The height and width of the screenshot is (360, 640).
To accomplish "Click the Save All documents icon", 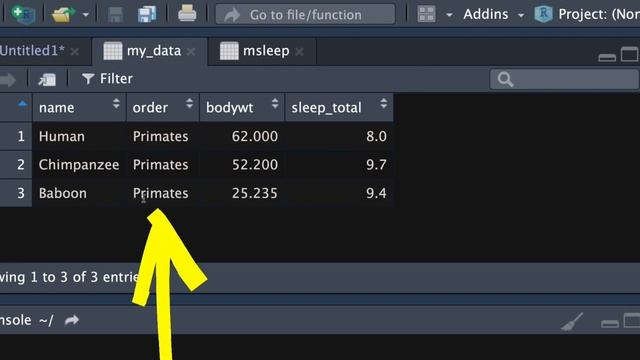I will coord(147,14).
